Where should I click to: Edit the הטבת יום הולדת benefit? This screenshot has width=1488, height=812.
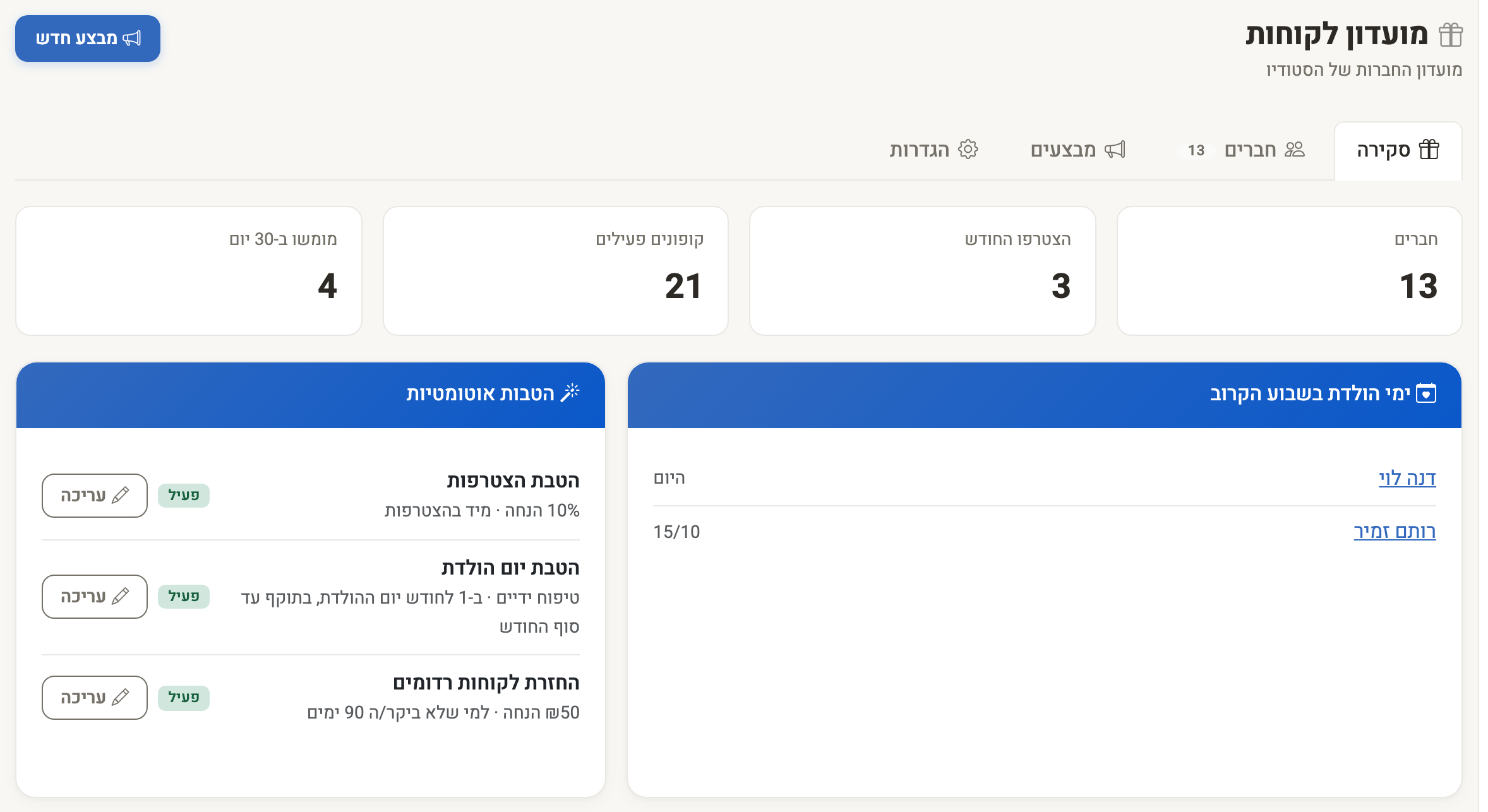coord(95,597)
